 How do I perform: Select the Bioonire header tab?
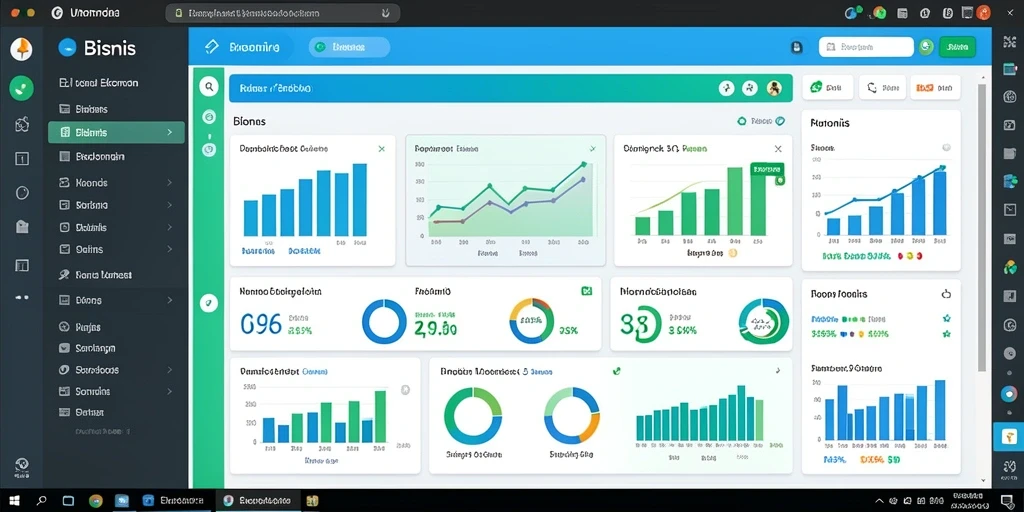(243, 47)
